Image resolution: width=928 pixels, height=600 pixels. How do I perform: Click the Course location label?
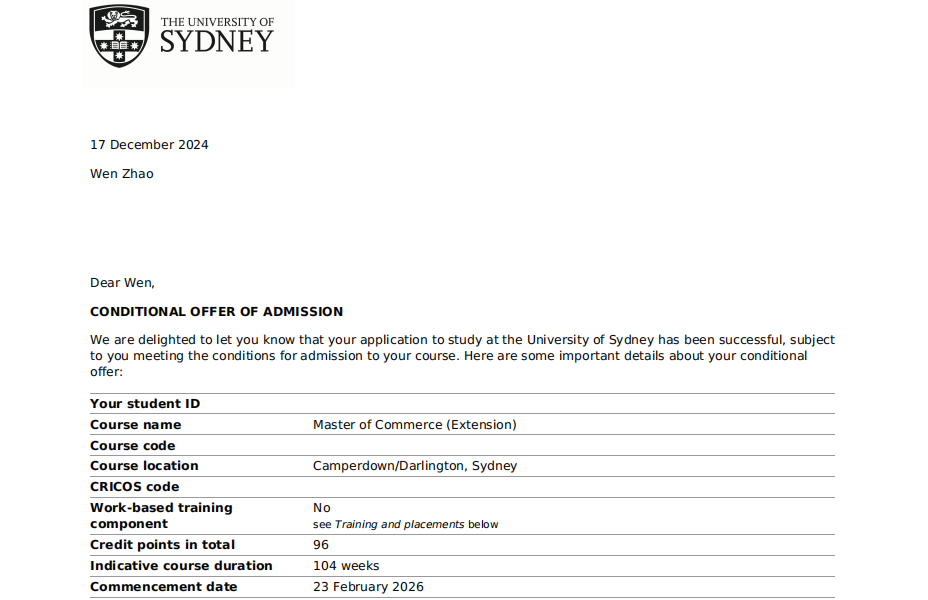pos(144,466)
